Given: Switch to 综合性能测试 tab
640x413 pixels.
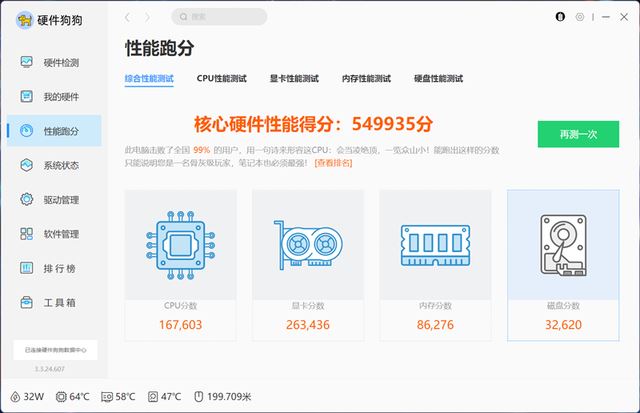Looking at the screenshot, I should 149,78.
